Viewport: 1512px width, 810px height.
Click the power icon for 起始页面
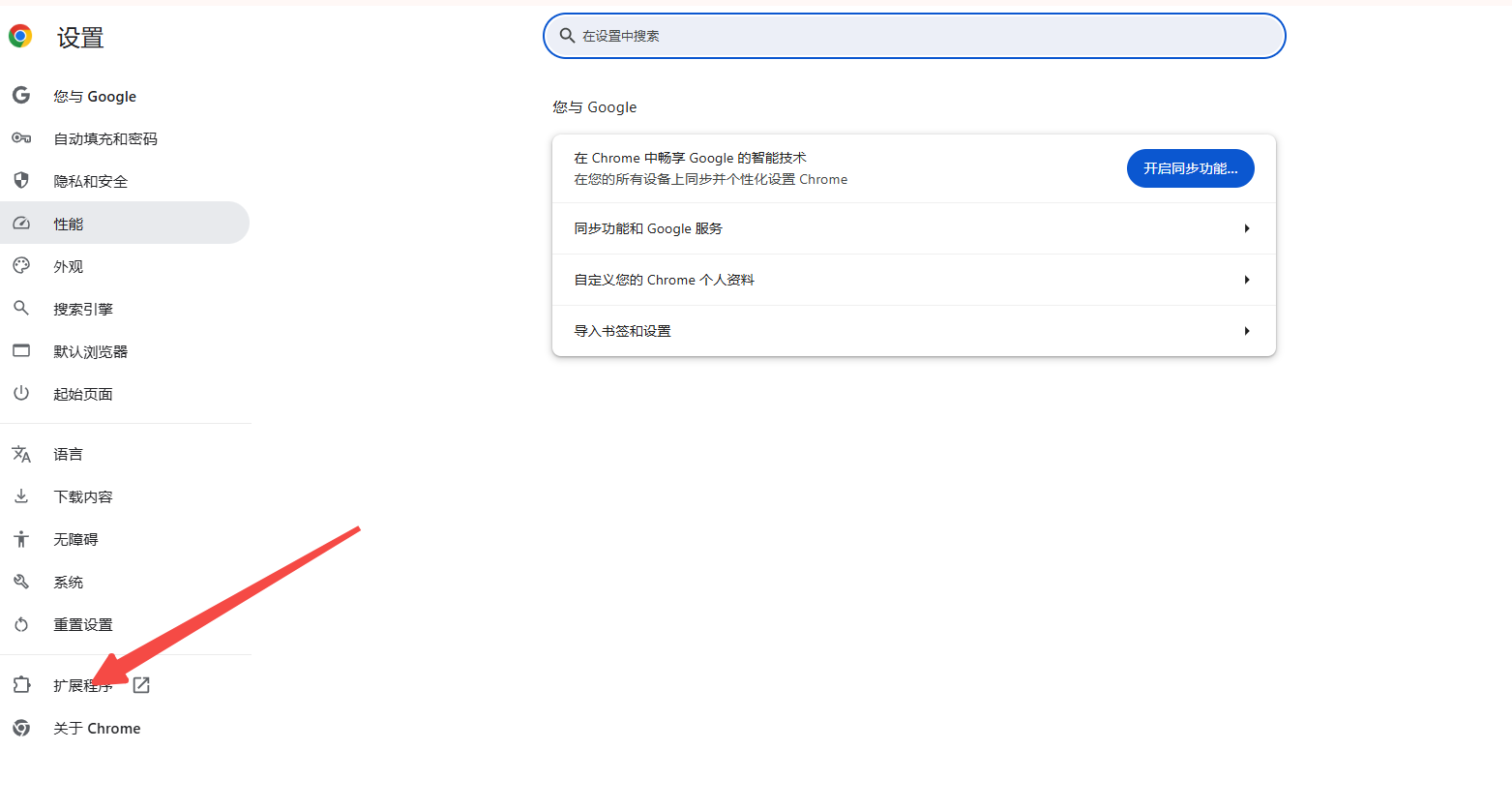pyautogui.click(x=21, y=393)
